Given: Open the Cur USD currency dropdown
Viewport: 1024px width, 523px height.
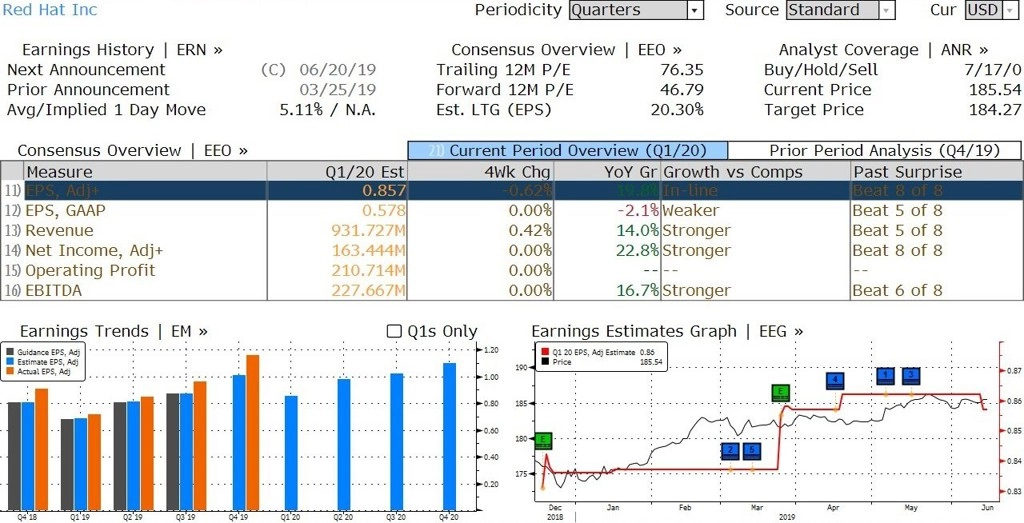Looking at the screenshot, I should pyautogui.click(x=991, y=10).
